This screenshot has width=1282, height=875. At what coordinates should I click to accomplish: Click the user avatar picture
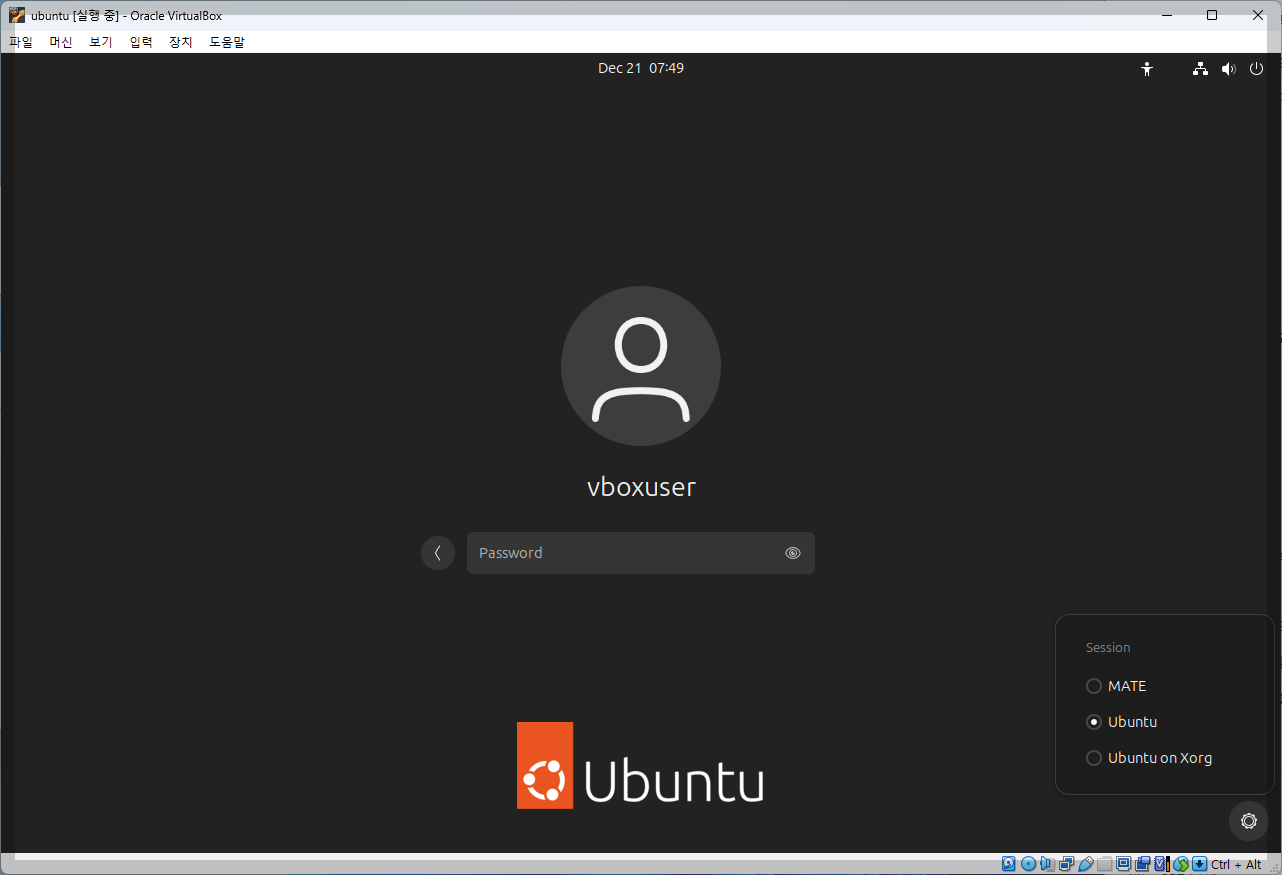(641, 366)
